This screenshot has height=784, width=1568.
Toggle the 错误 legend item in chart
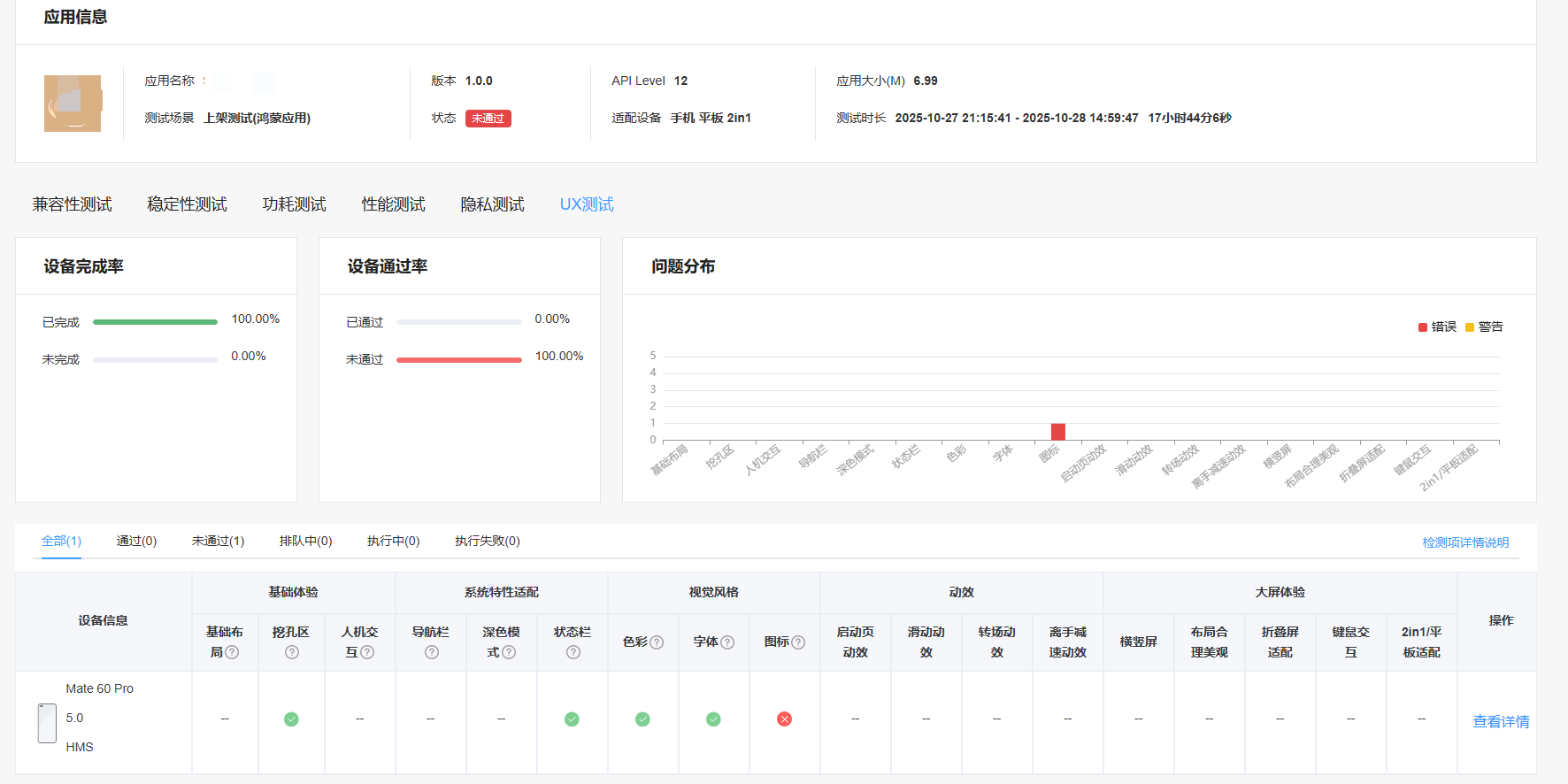pyautogui.click(x=1437, y=327)
